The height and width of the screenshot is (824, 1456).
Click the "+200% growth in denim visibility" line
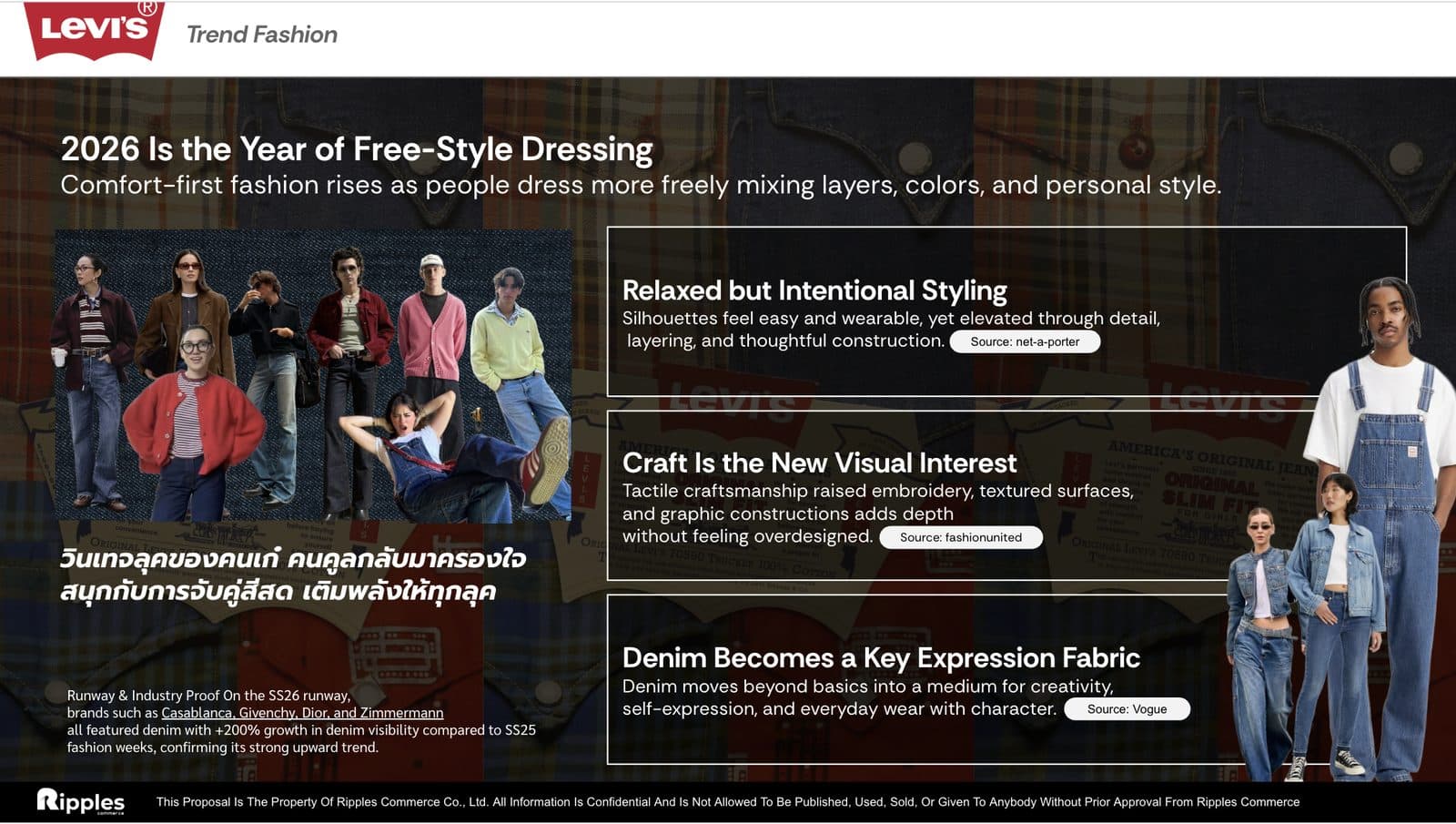[301, 730]
